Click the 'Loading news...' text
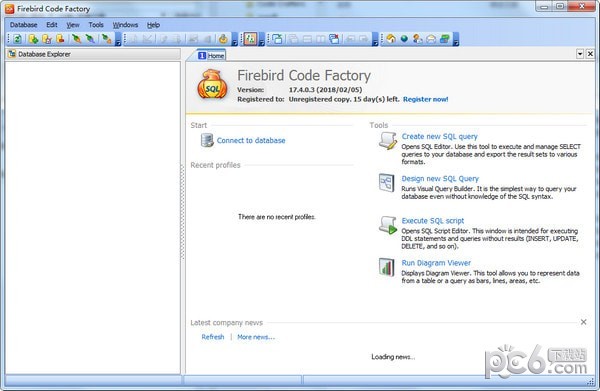 pyautogui.click(x=393, y=357)
